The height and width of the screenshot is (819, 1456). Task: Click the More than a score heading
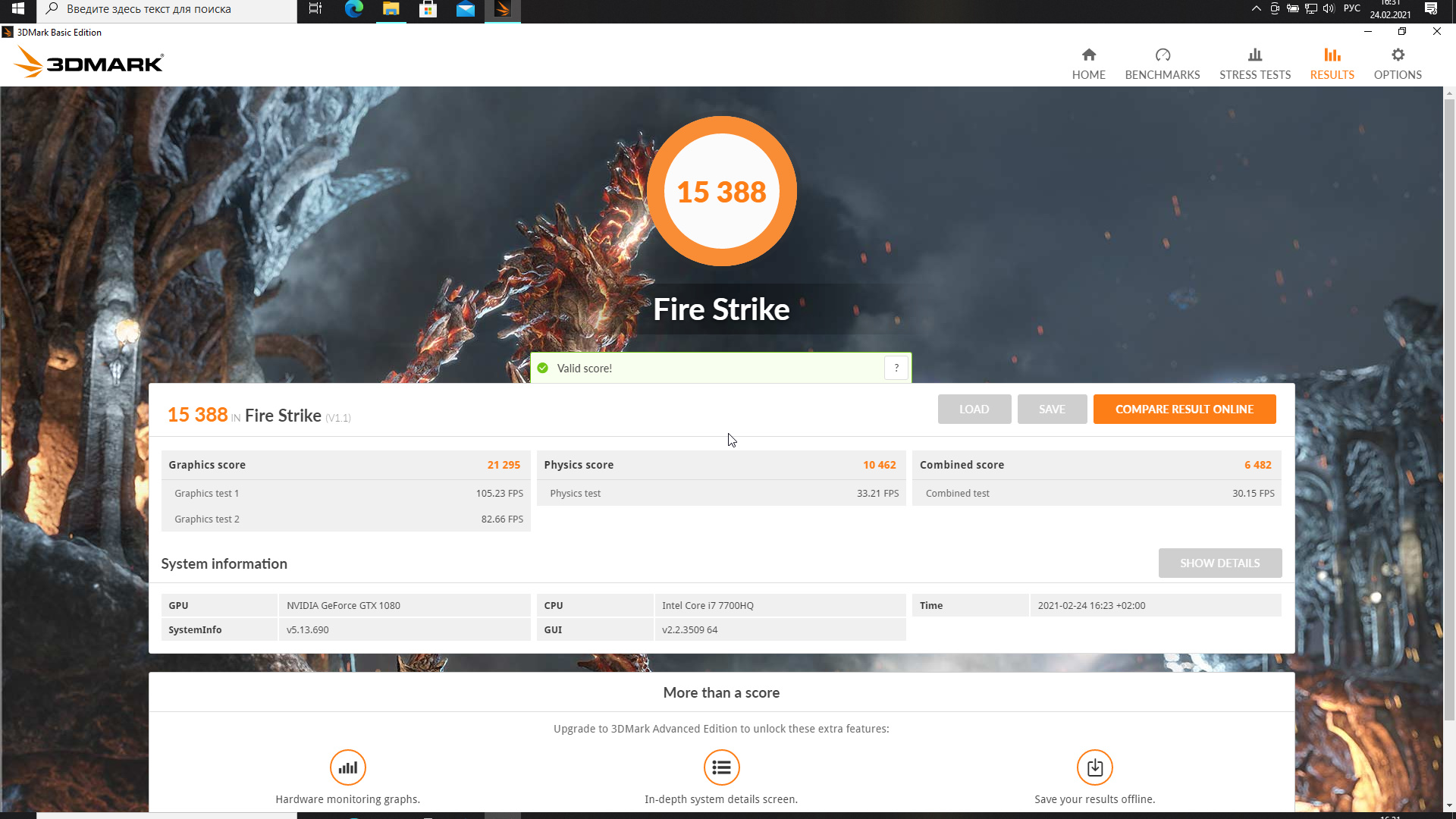pyautogui.click(x=721, y=692)
